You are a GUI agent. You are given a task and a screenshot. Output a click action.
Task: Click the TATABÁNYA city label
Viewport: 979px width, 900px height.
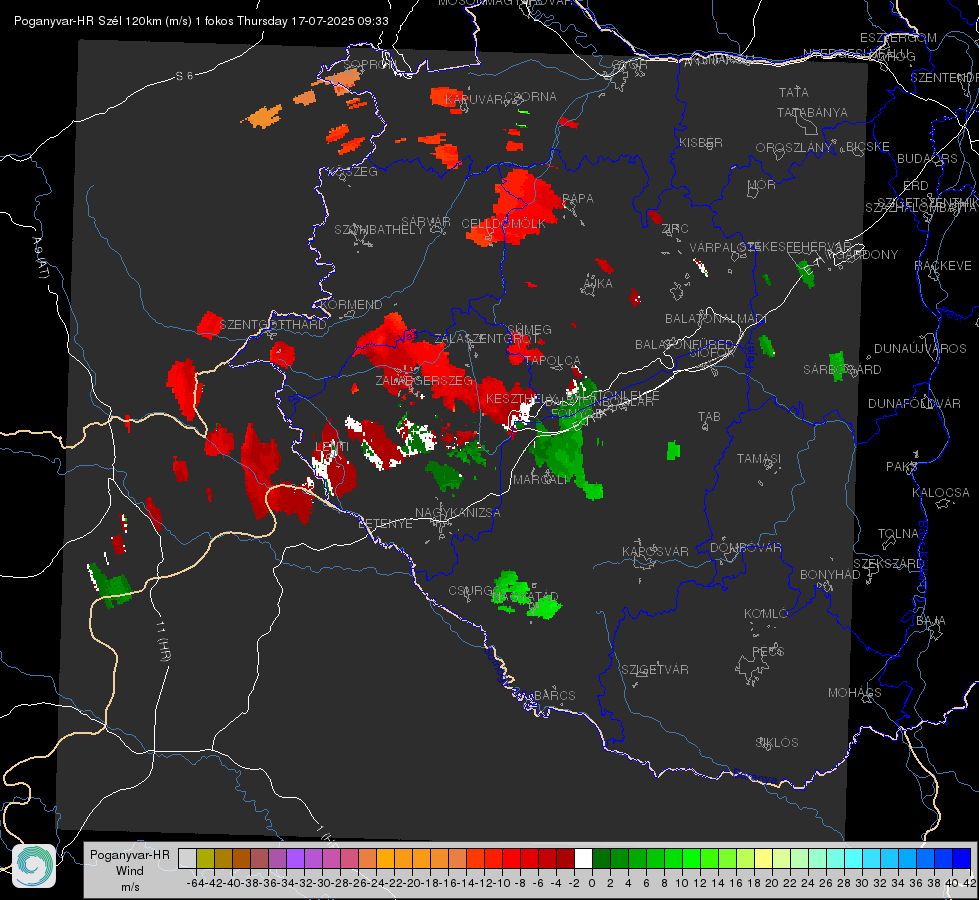[x=812, y=112]
